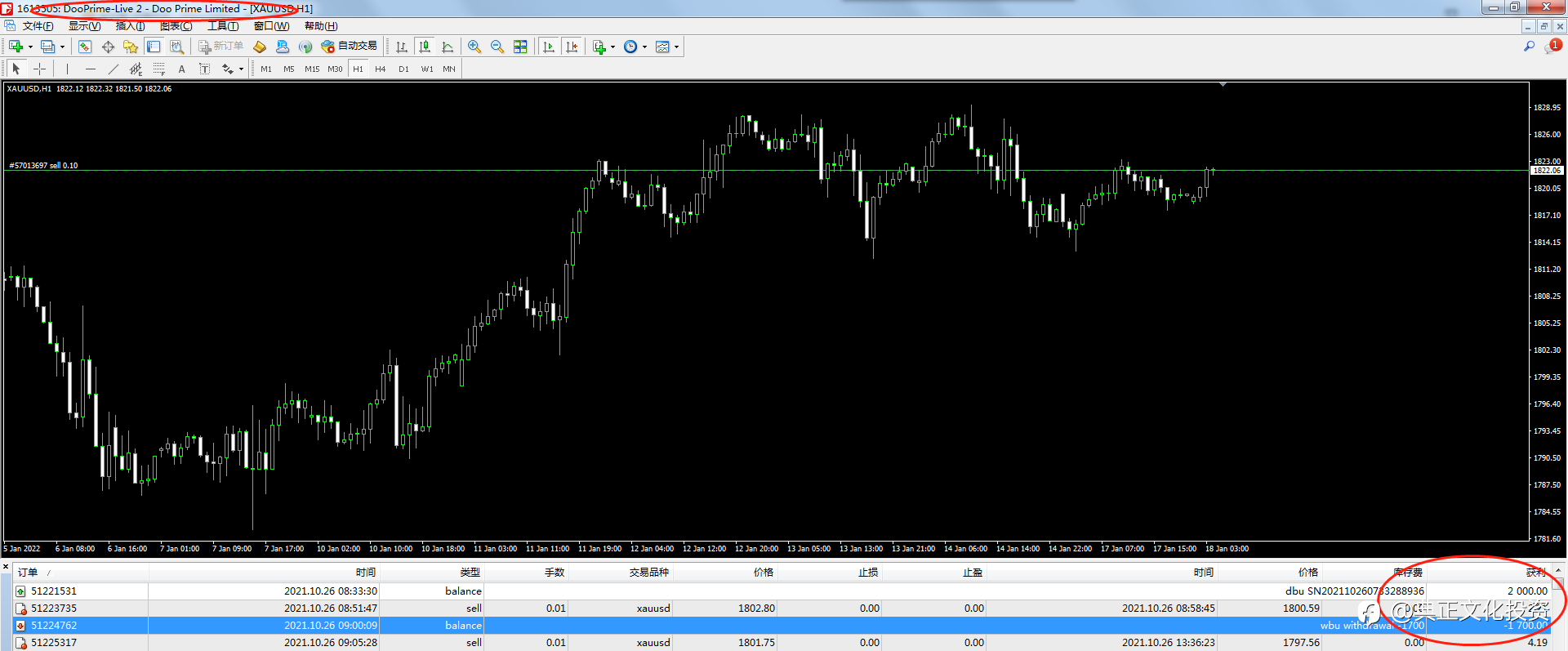Select the crosshair cursor tool
1568x651 pixels.
(39, 69)
